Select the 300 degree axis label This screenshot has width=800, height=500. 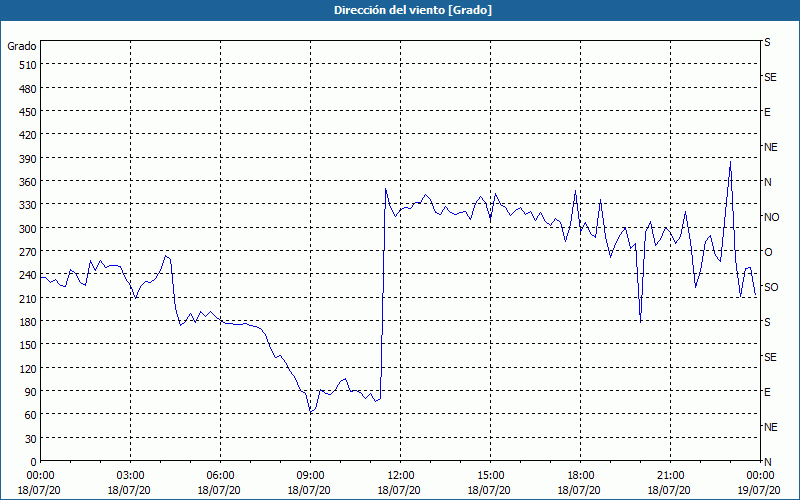coord(28,229)
